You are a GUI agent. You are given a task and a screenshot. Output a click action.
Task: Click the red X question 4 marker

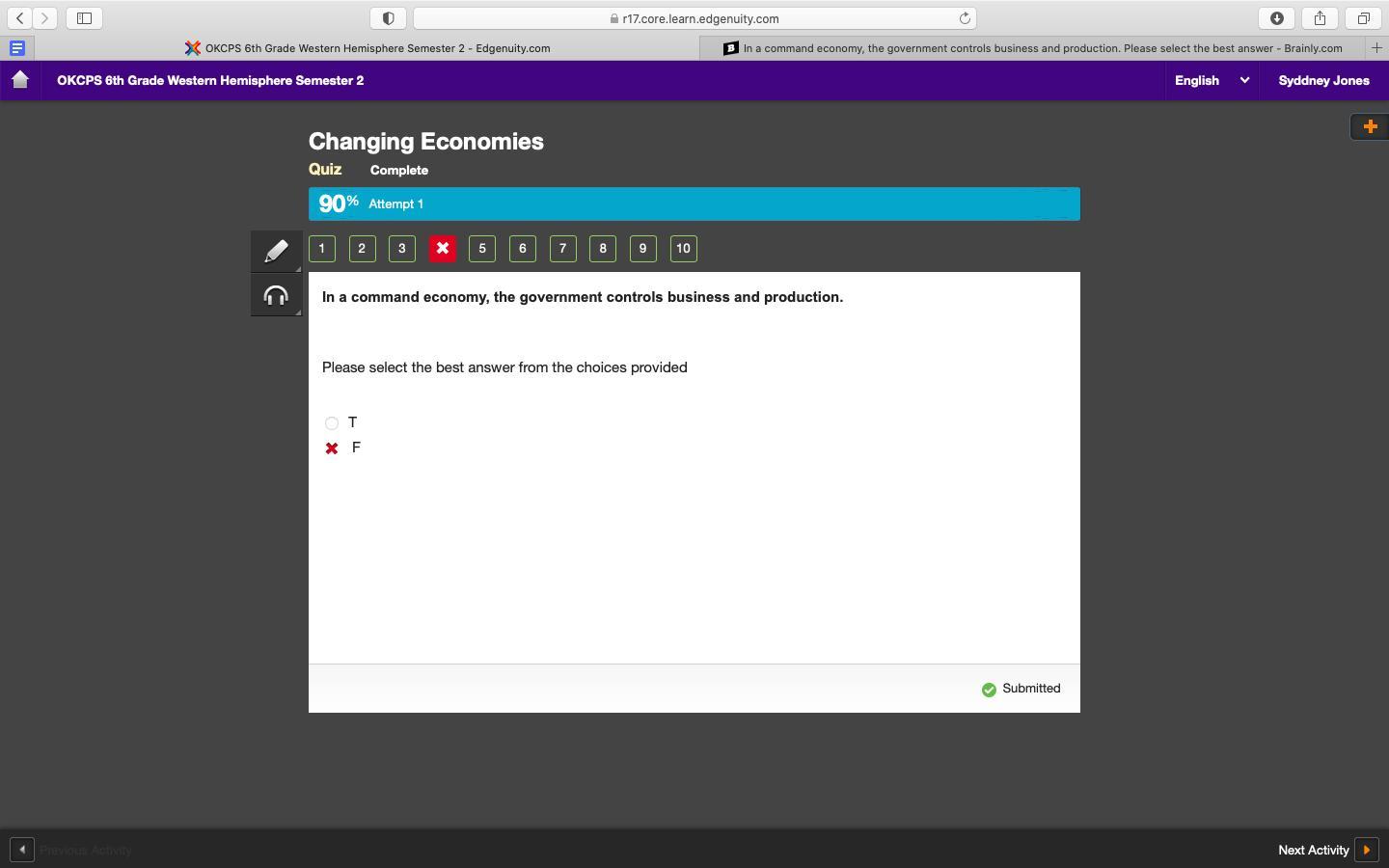(442, 249)
